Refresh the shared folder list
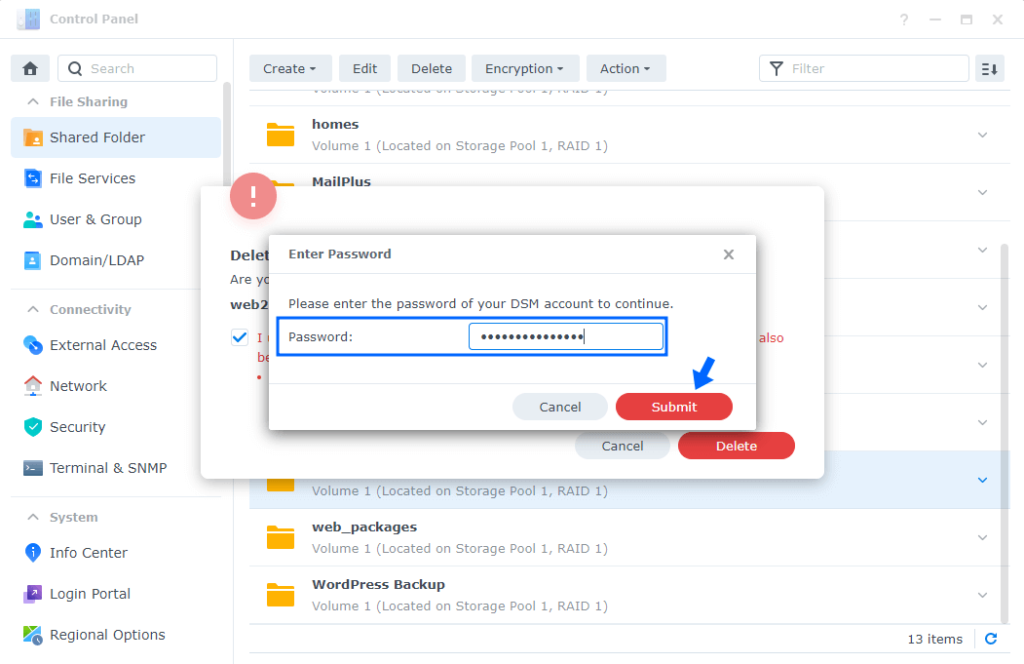This screenshot has width=1024, height=664. (x=990, y=639)
